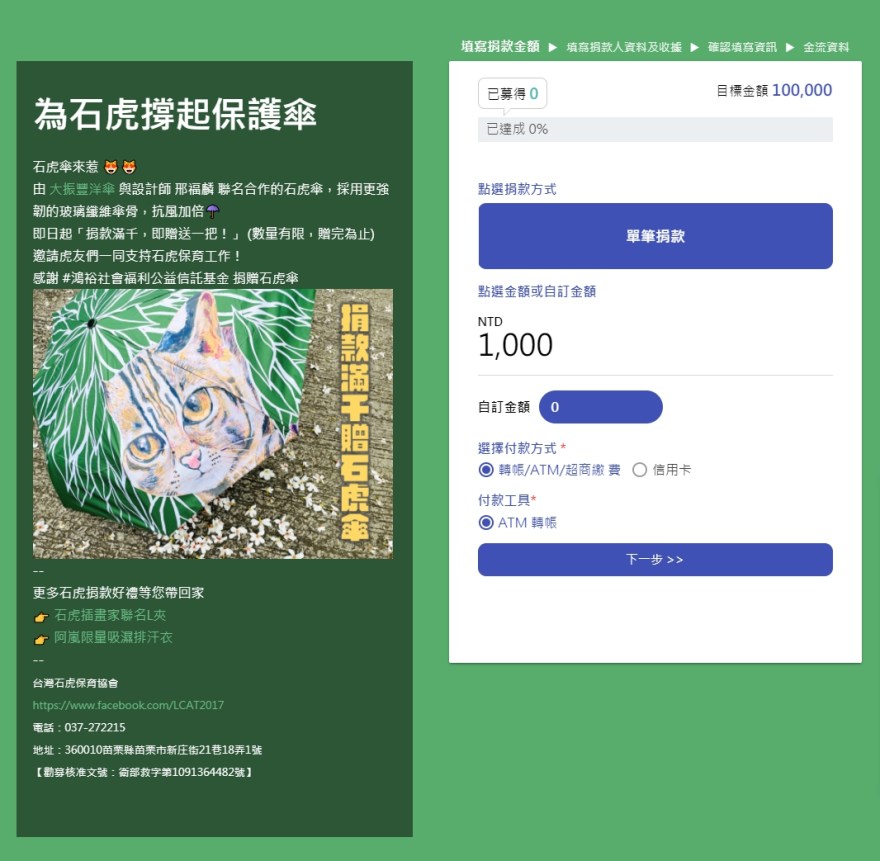Click the 自訂金額 input field
The width and height of the screenshot is (880, 861).
pyautogui.click(x=601, y=407)
